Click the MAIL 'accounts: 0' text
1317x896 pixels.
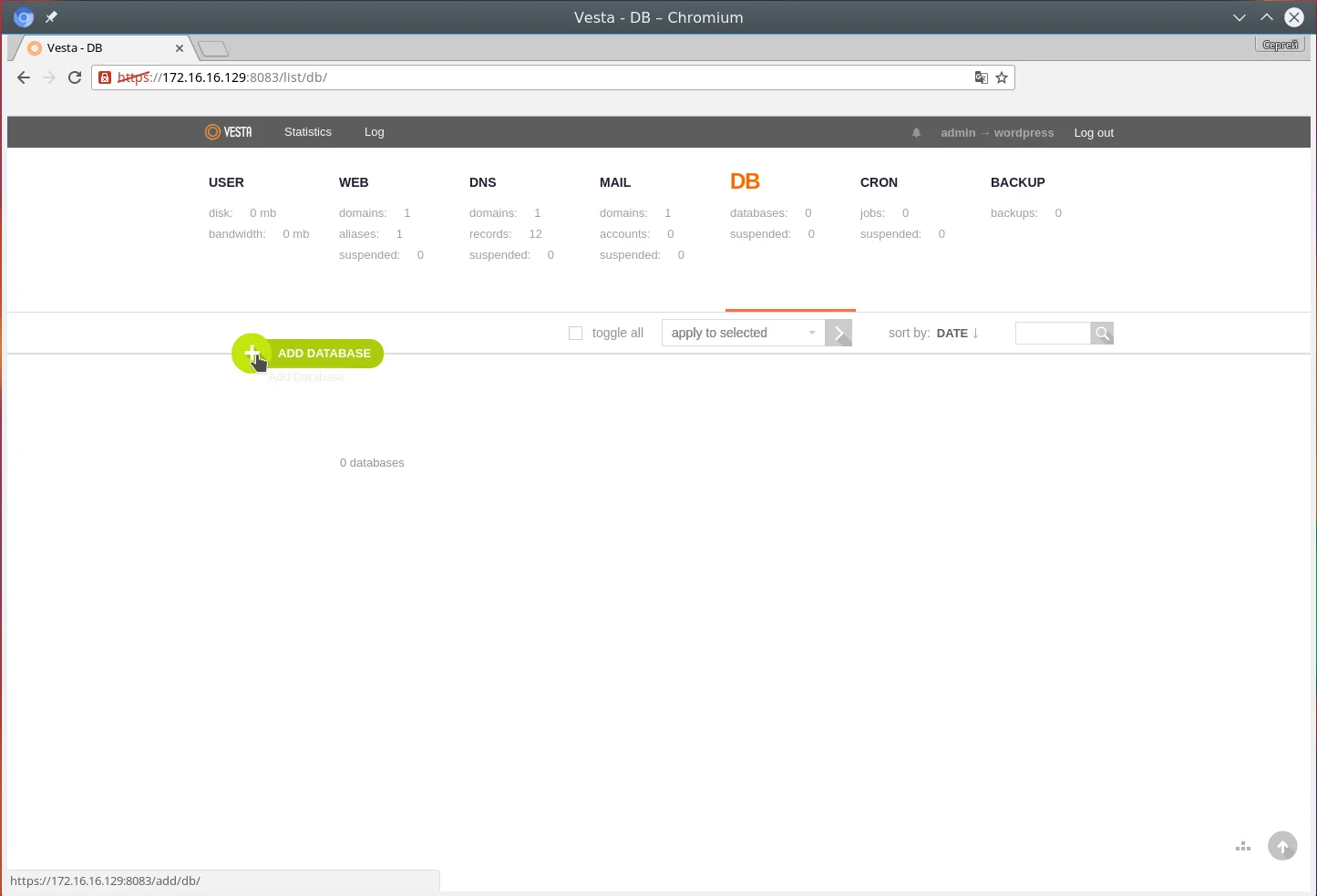(637, 234)
